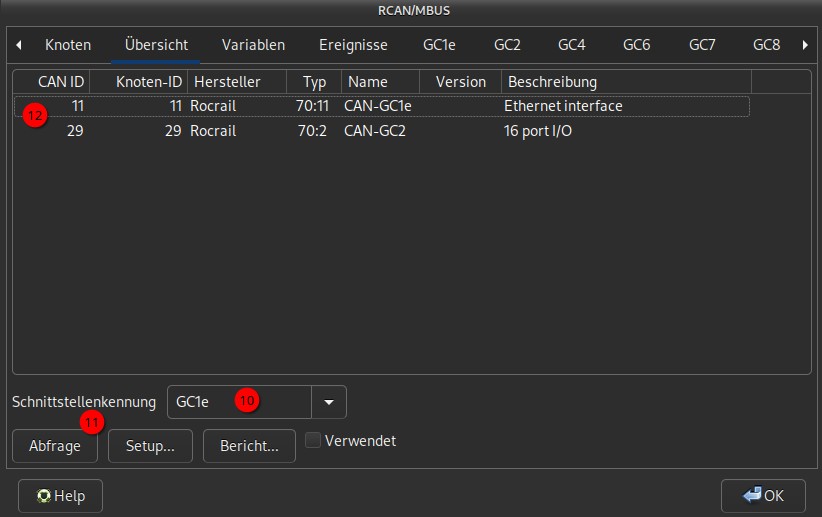Confirm with the OK button
The height and width of the screenshot is (517, 822).
[763, 496]
